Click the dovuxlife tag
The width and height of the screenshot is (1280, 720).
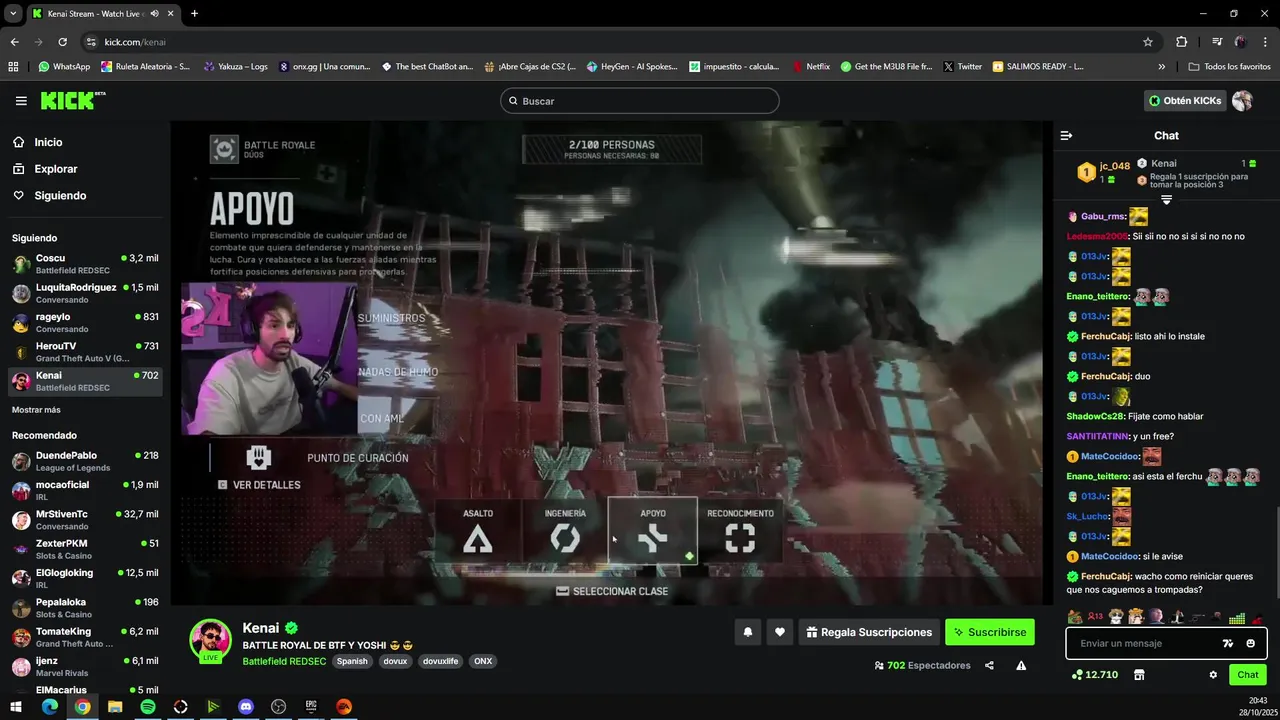click(x=442, y=661)
